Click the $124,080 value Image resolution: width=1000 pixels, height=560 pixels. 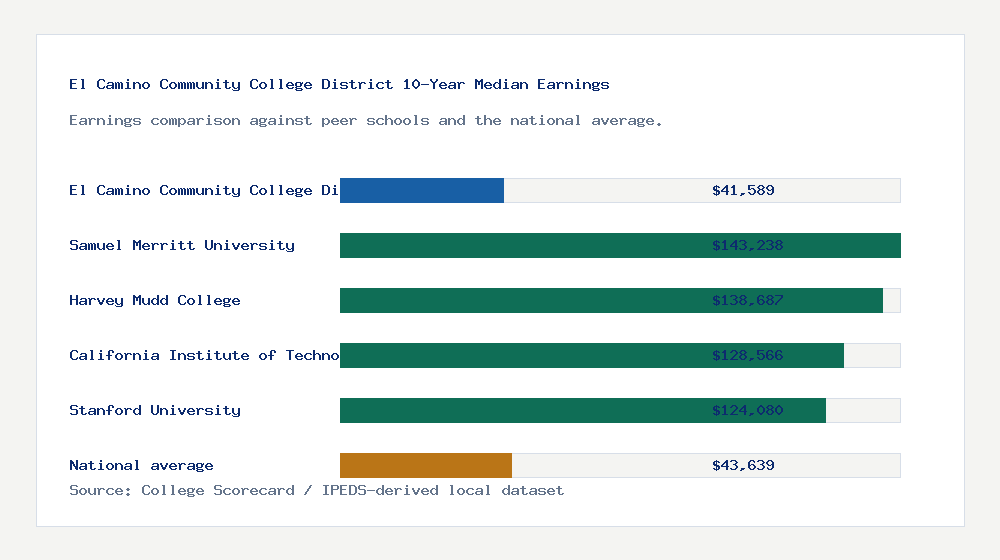(x=747, y=410)
